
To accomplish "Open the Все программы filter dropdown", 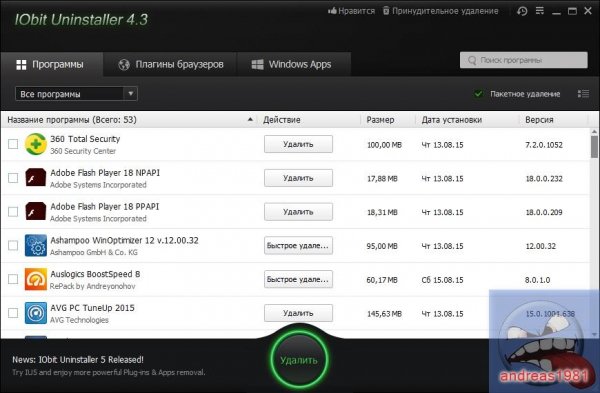I will (76, 94).
